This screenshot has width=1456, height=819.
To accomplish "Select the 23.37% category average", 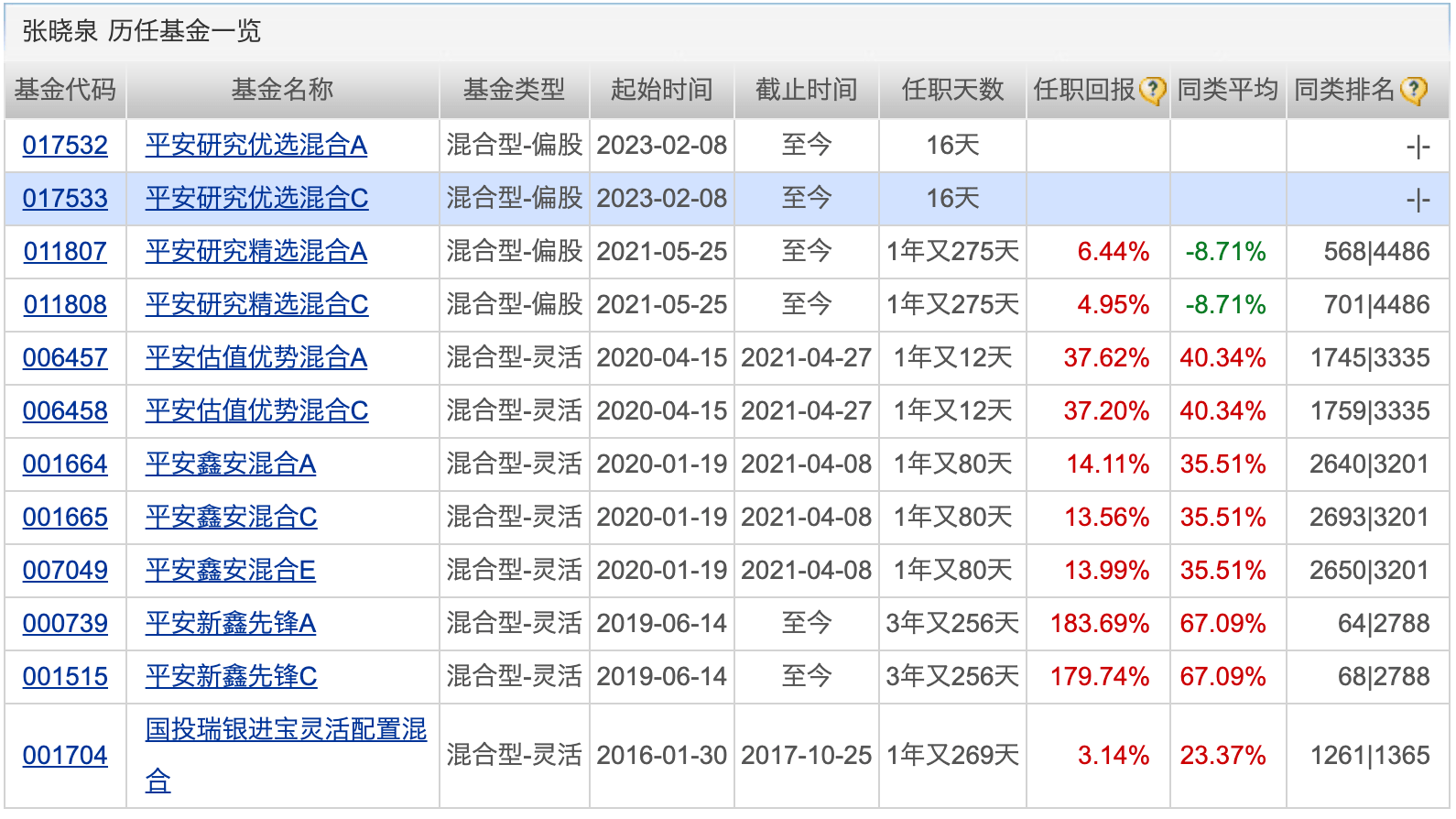I will pos(1222,755).
